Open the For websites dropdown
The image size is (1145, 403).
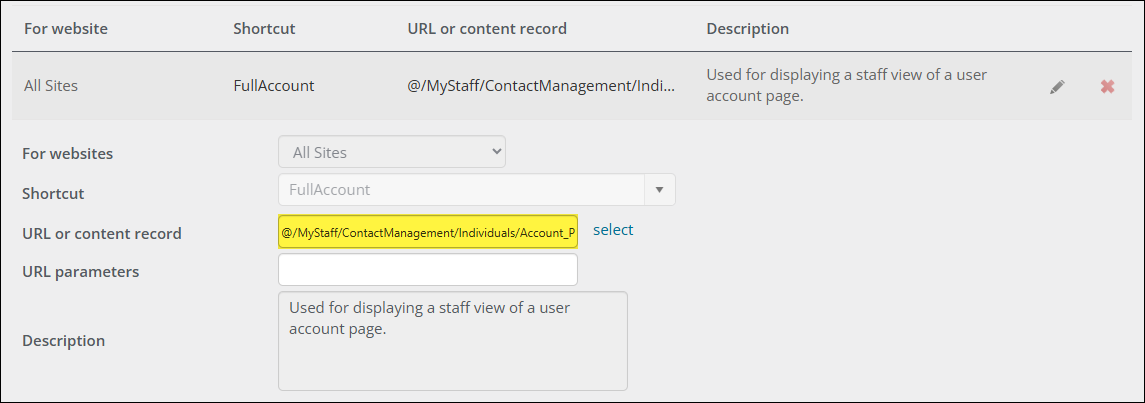391,153
